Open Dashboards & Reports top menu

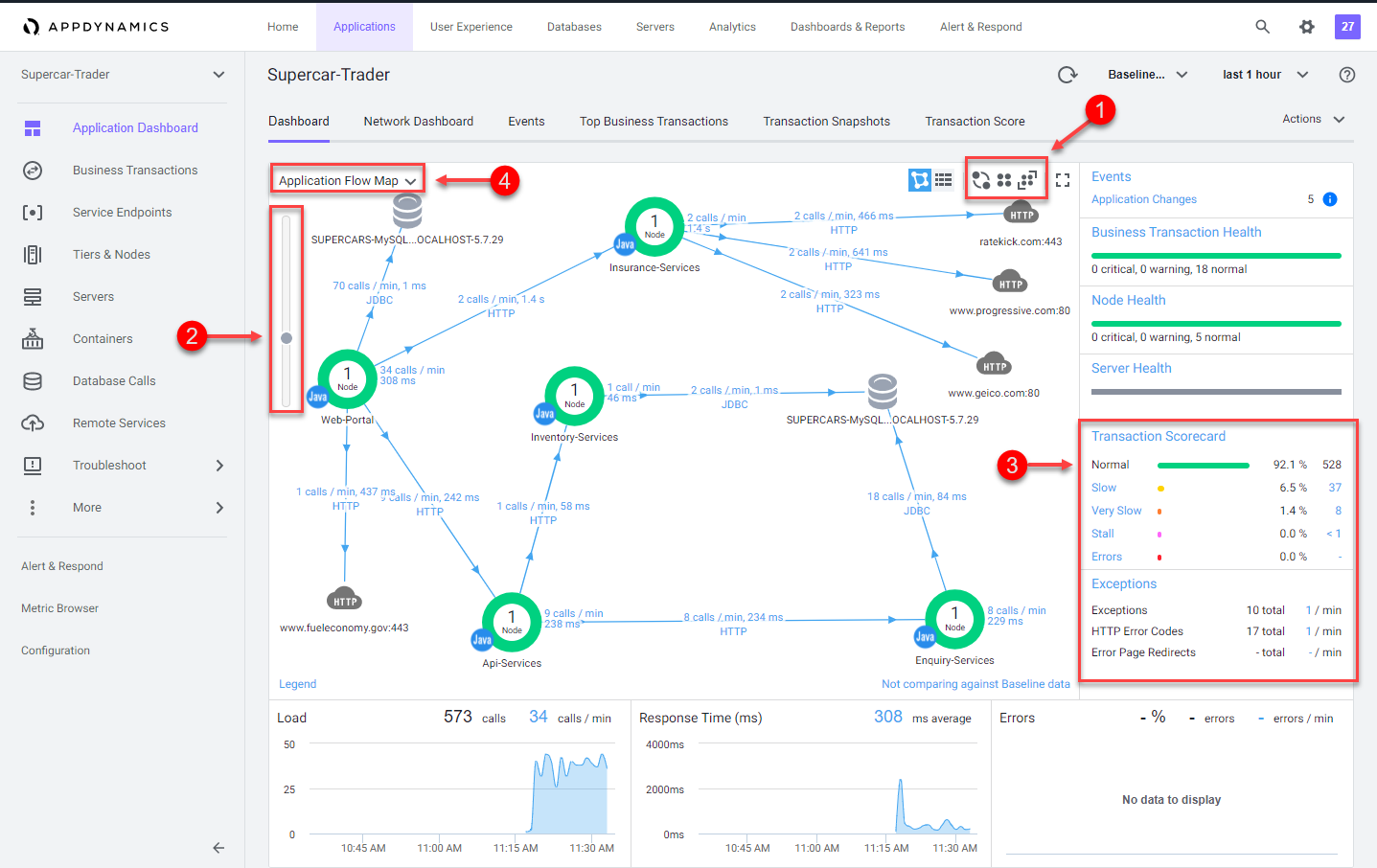tap(847, 27)
